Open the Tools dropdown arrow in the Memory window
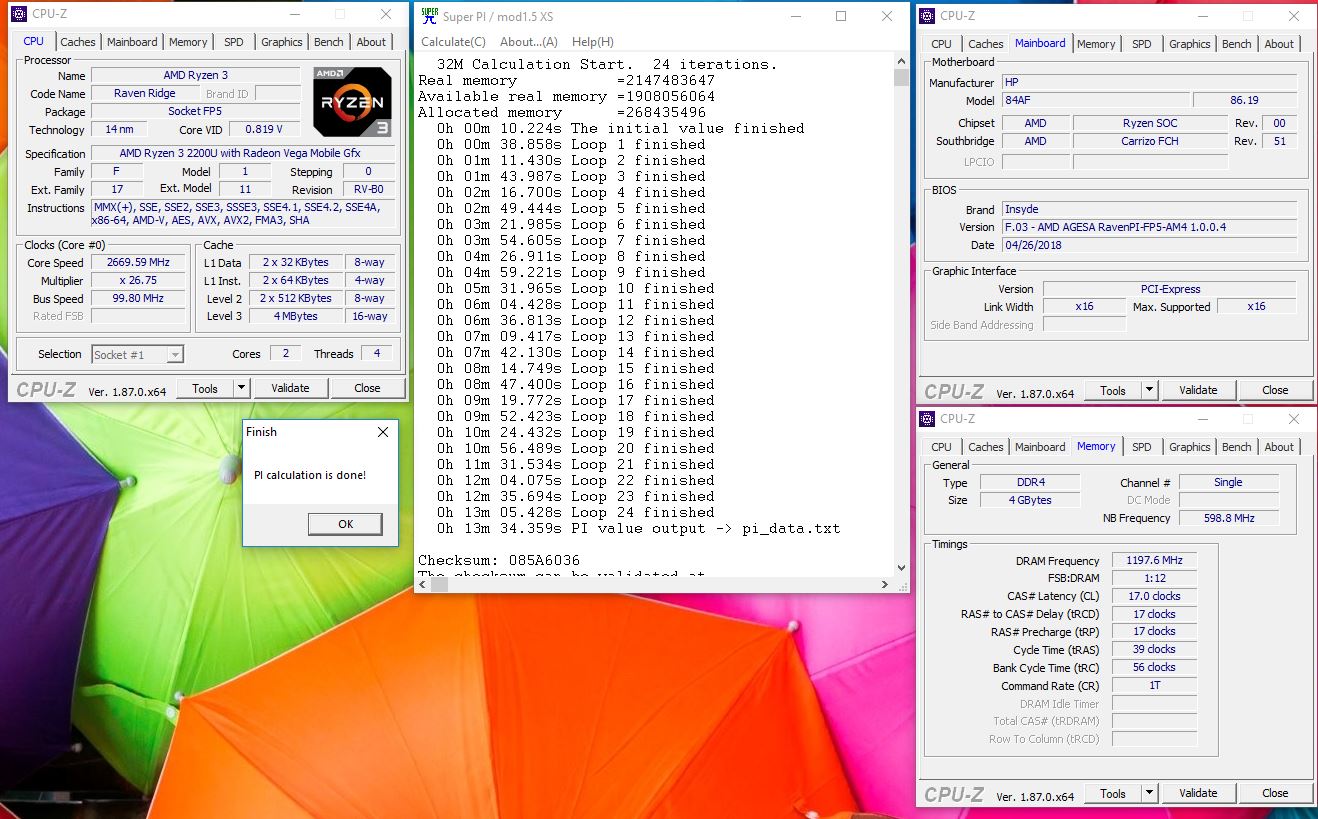Screen dimensions: 1318x819 click(1149, 793)
